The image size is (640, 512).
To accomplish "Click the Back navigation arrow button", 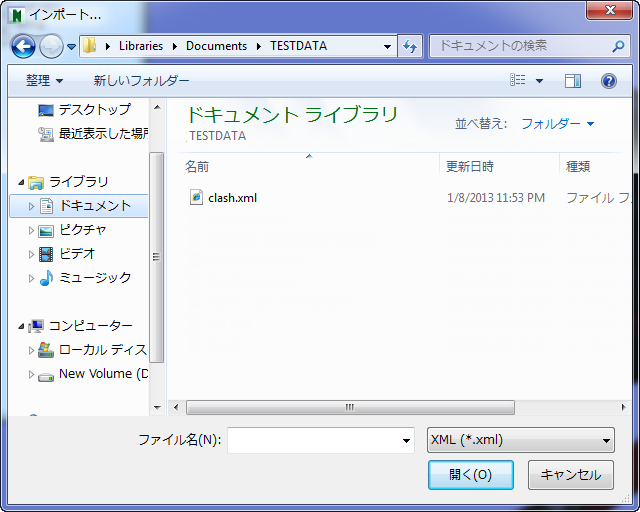I will (23, 46).
